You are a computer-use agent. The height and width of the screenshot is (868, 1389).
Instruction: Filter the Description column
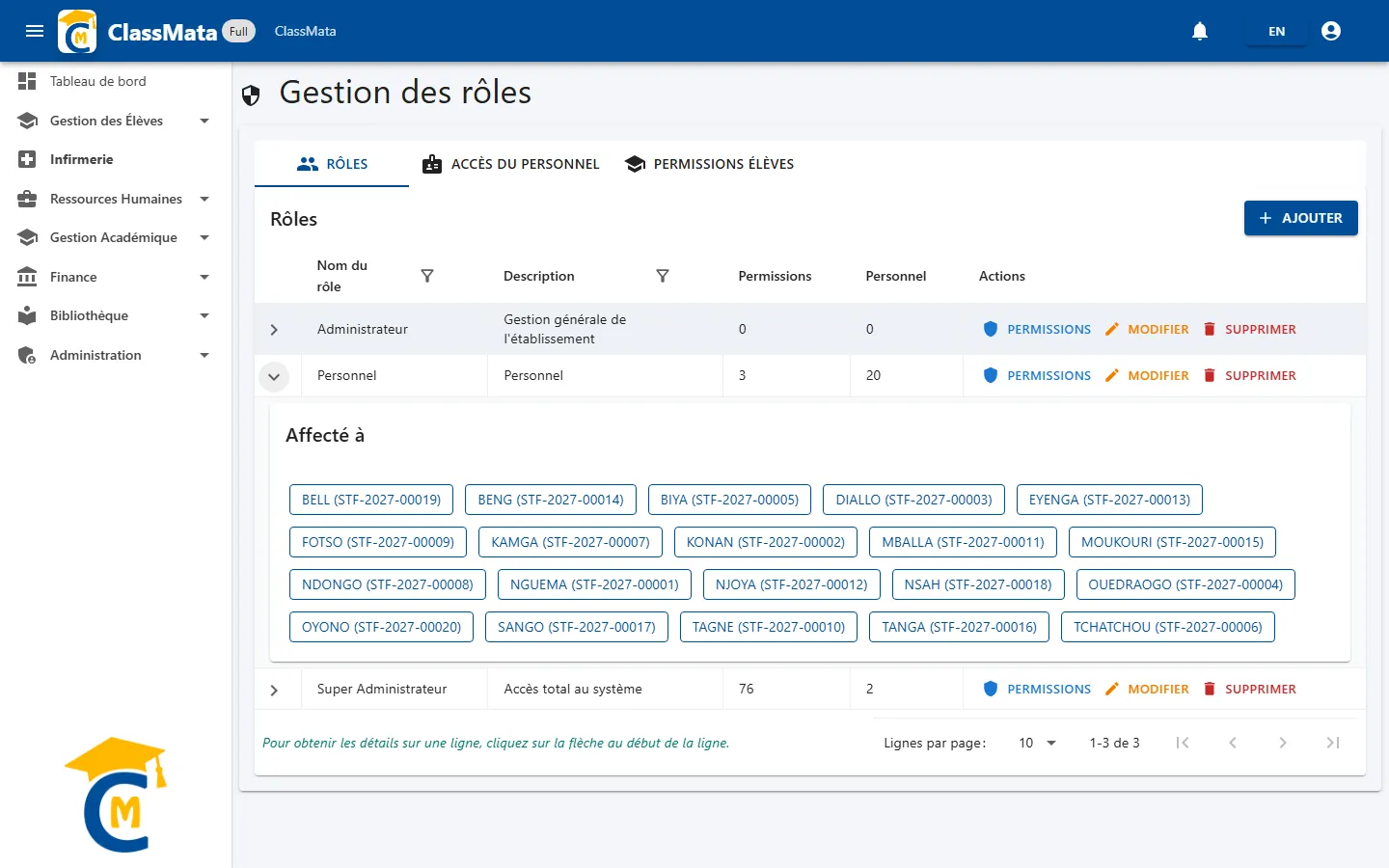click(x=663, y=276)
